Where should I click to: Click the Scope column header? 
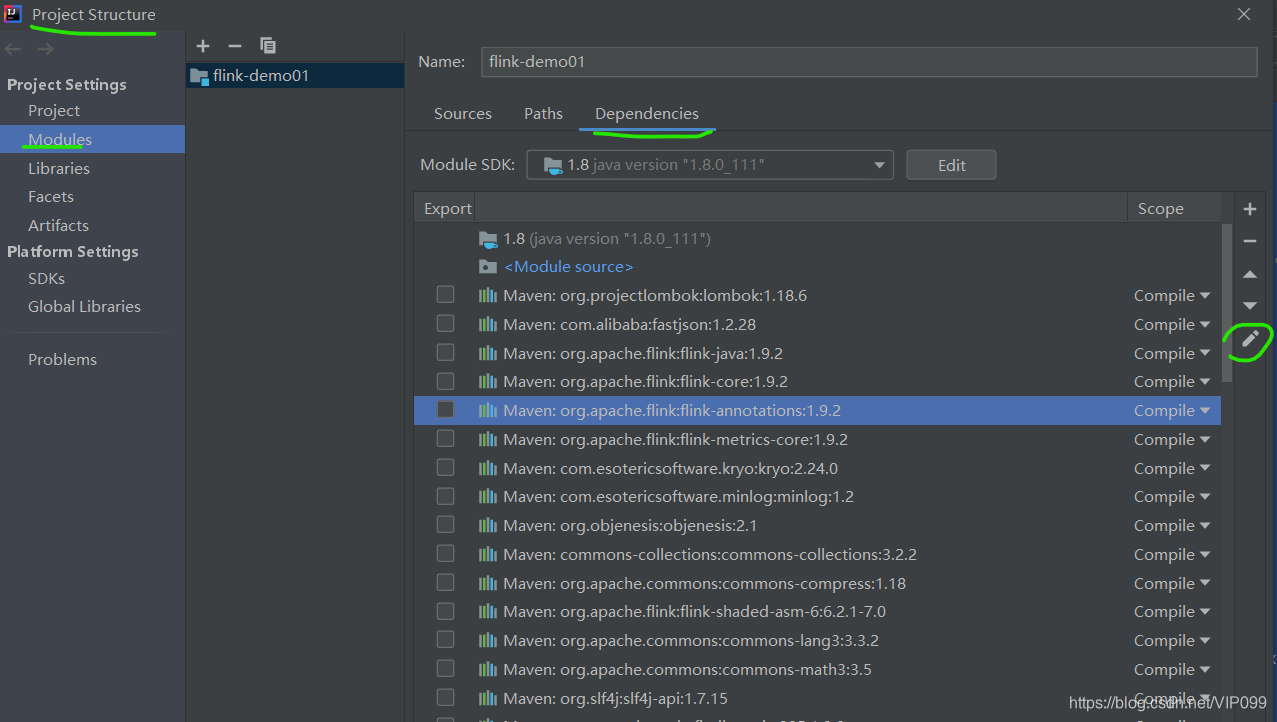(x=1174, y=208)
